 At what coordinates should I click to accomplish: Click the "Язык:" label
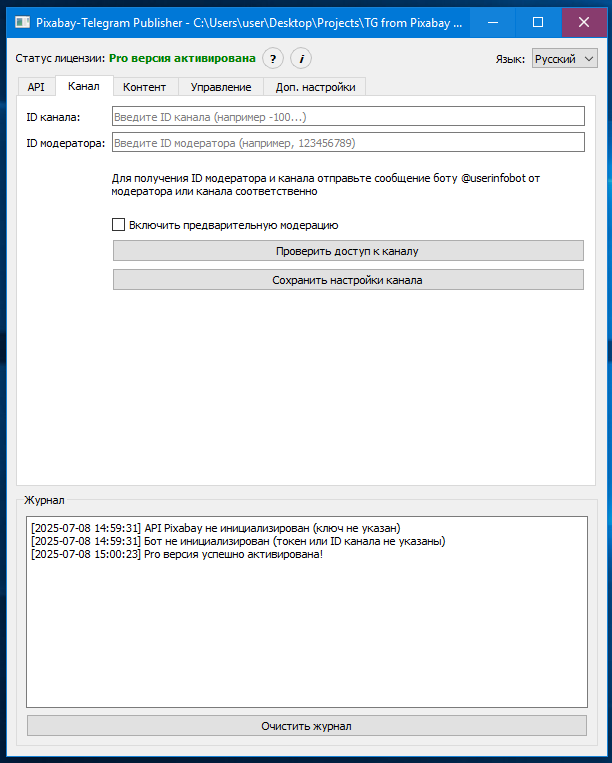[510, 59]
